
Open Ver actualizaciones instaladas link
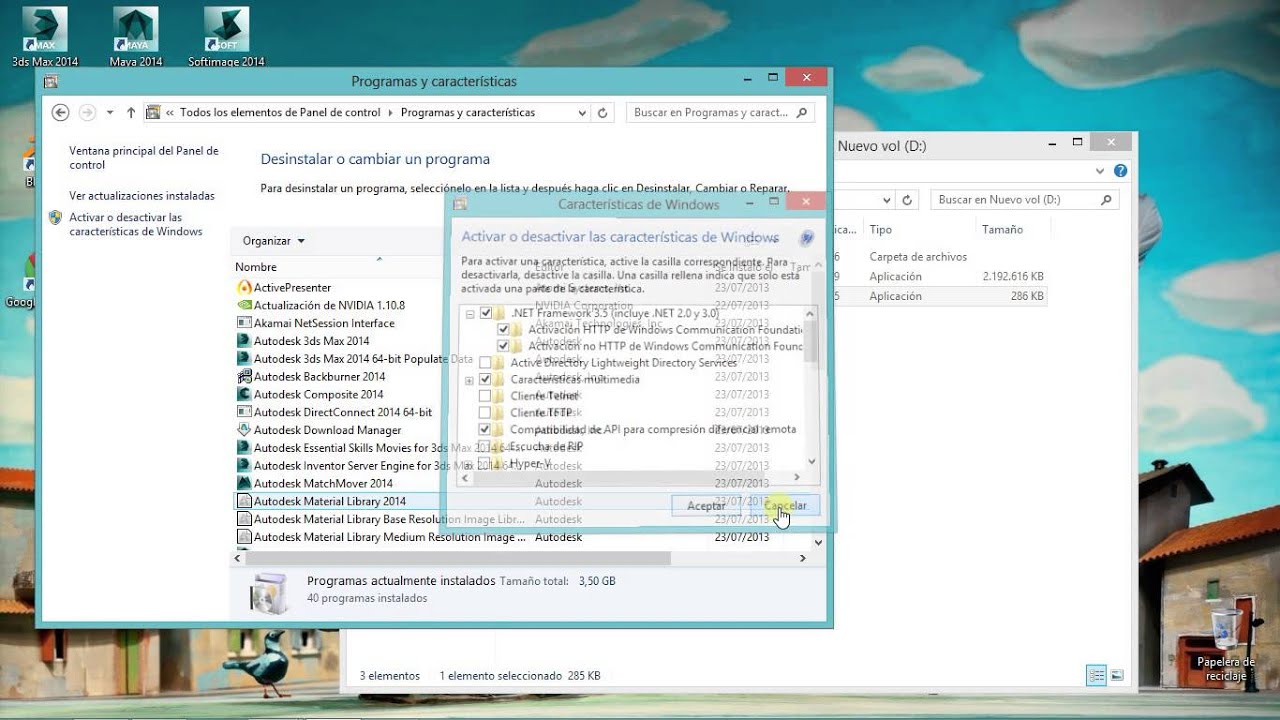(142, 196)
